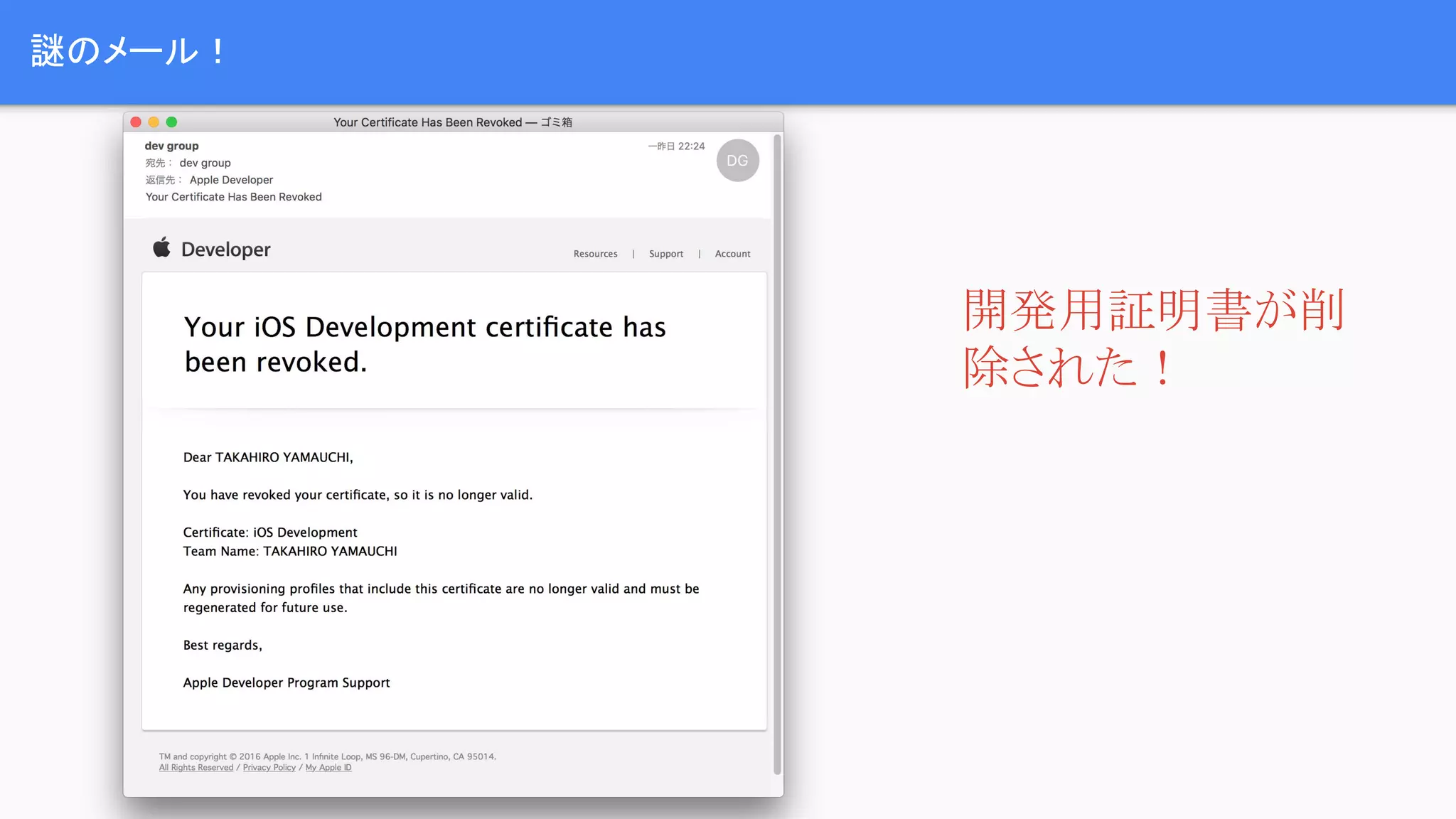
Task: Open the Resources link in email header
Action: tap(596, 254)
